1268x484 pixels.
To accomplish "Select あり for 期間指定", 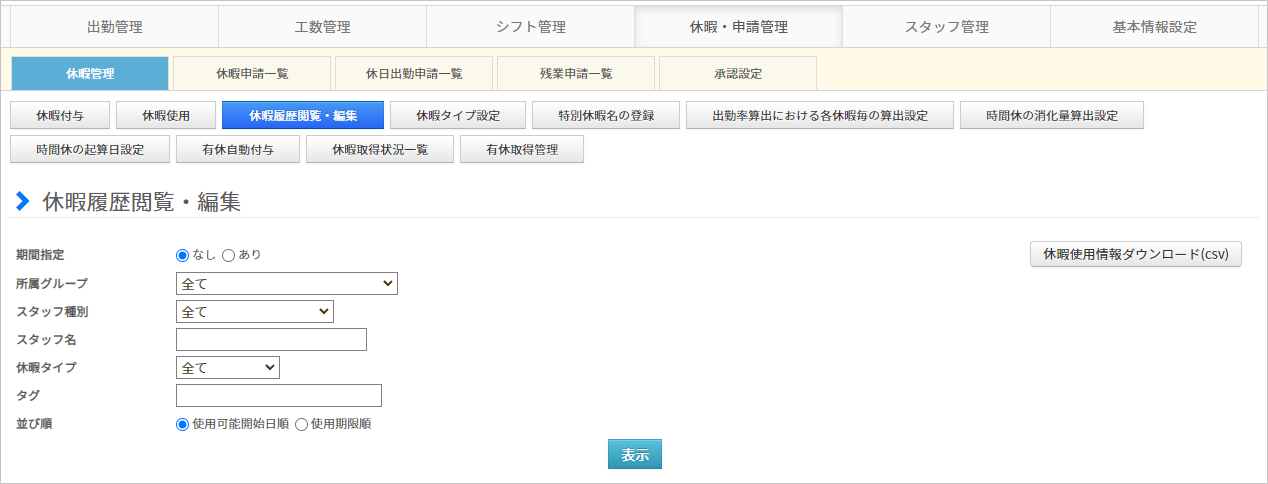I will [228, 255].
